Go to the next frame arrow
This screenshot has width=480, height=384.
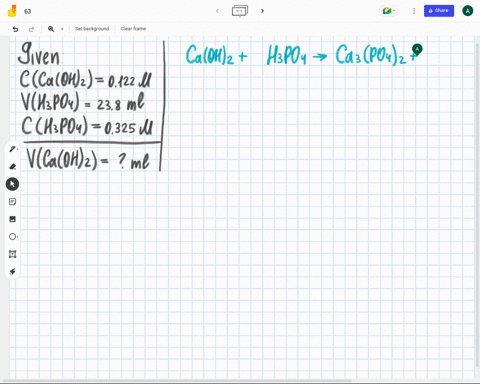point(262,11)
